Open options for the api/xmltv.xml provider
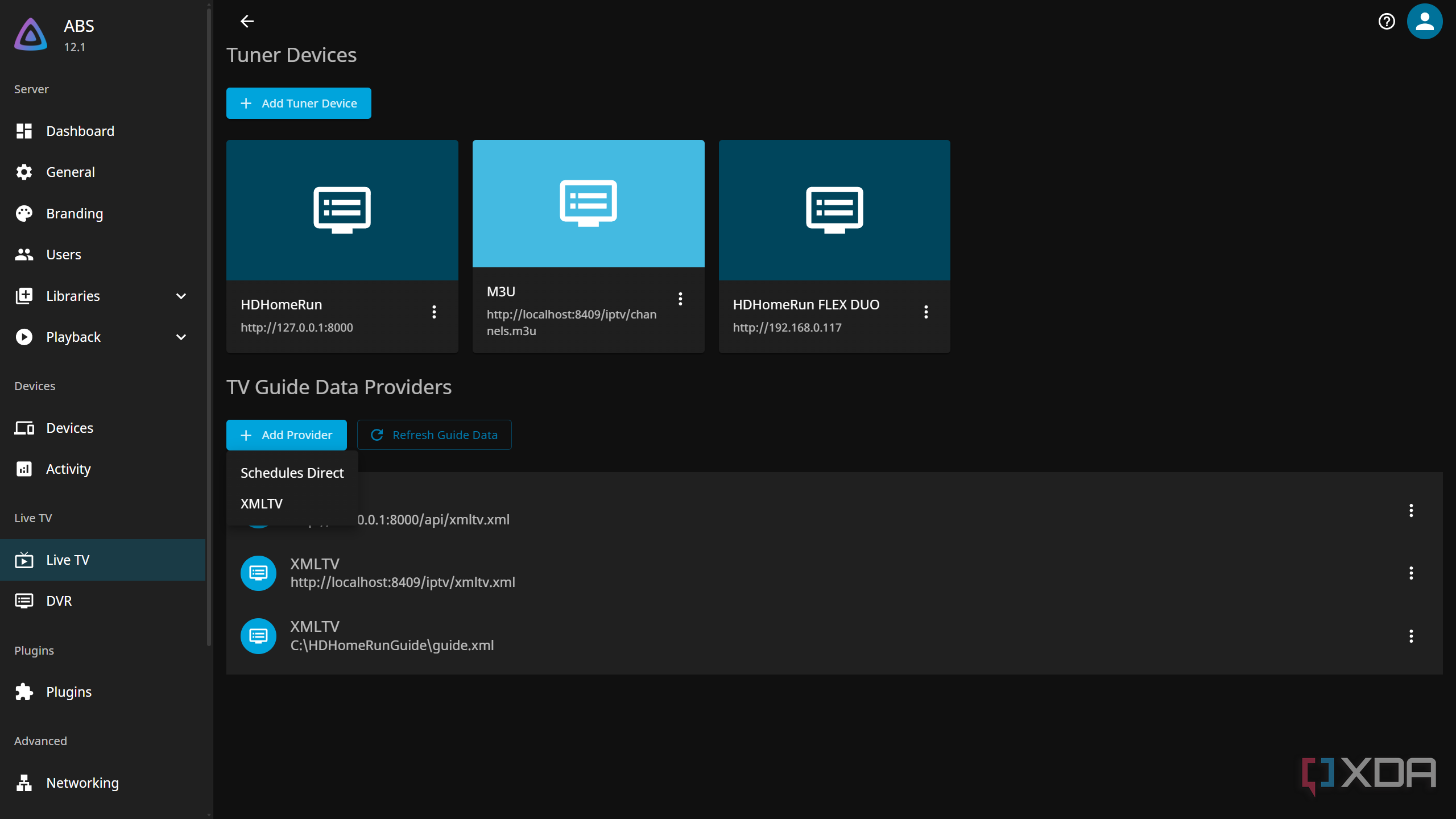This screenshot has height=819, width=1456. (1411, 510)
